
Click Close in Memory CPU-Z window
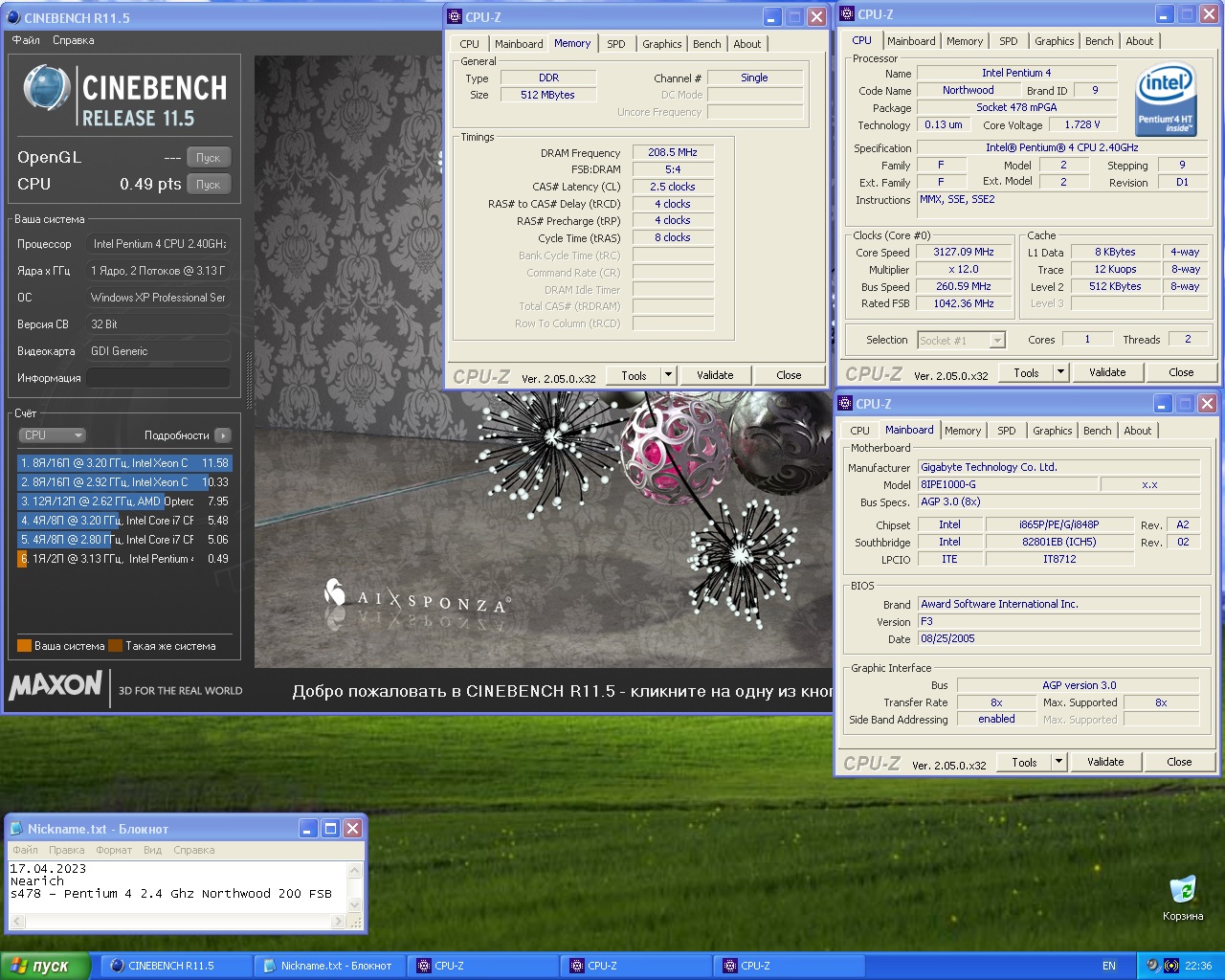(789, 375)
